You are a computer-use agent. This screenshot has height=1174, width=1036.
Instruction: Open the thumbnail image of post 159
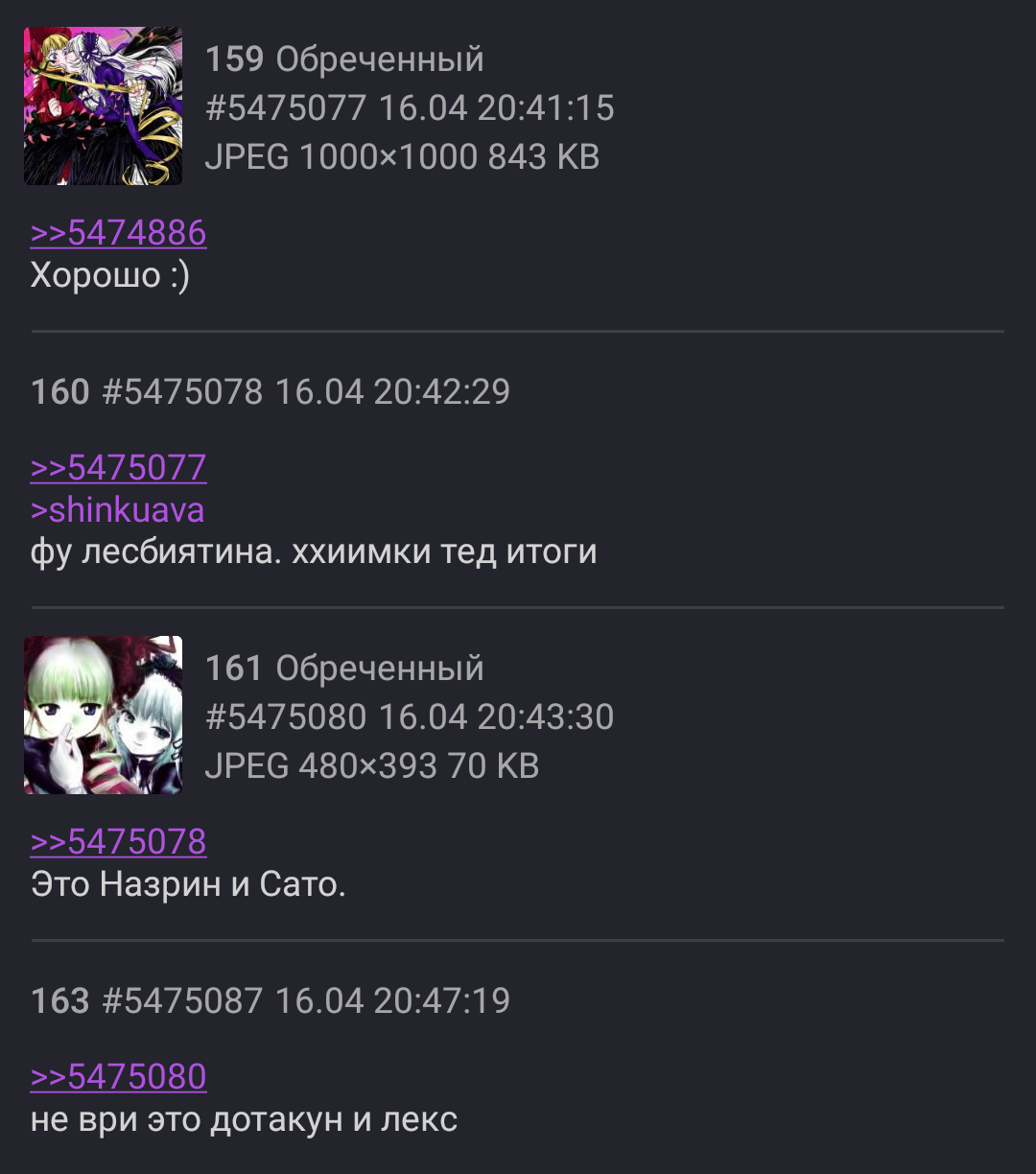[103, 106]
